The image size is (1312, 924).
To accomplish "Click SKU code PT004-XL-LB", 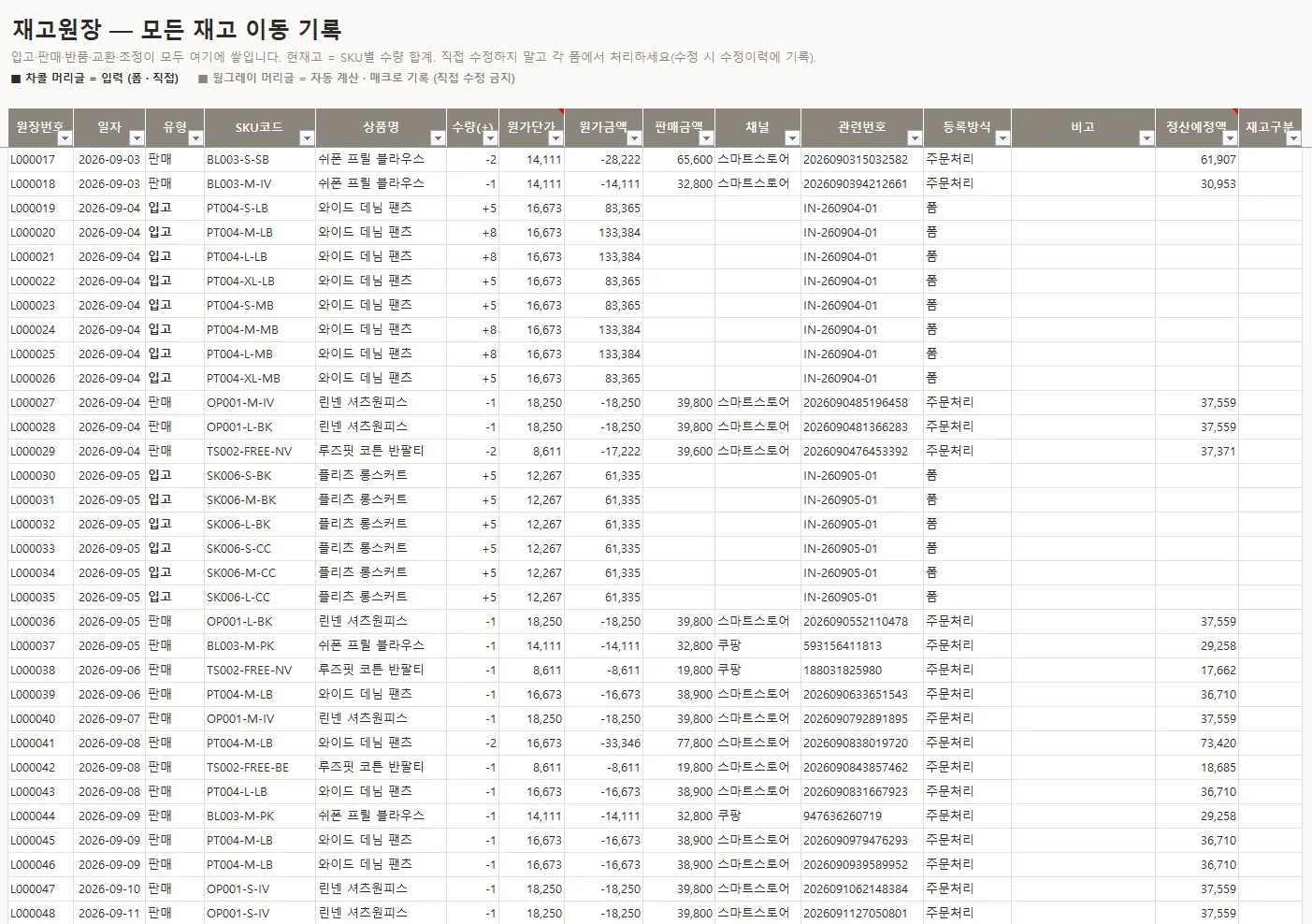I will pyautogui.click(x=259, y=282).
